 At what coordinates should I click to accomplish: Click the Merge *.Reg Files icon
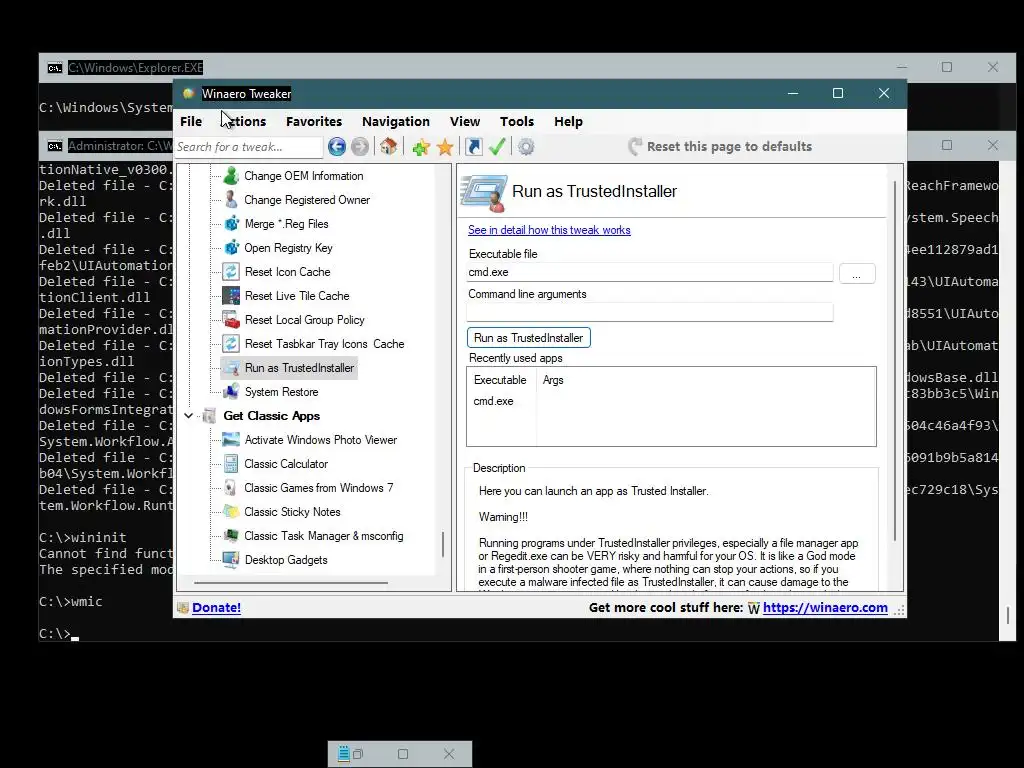[x=231, y=224]
